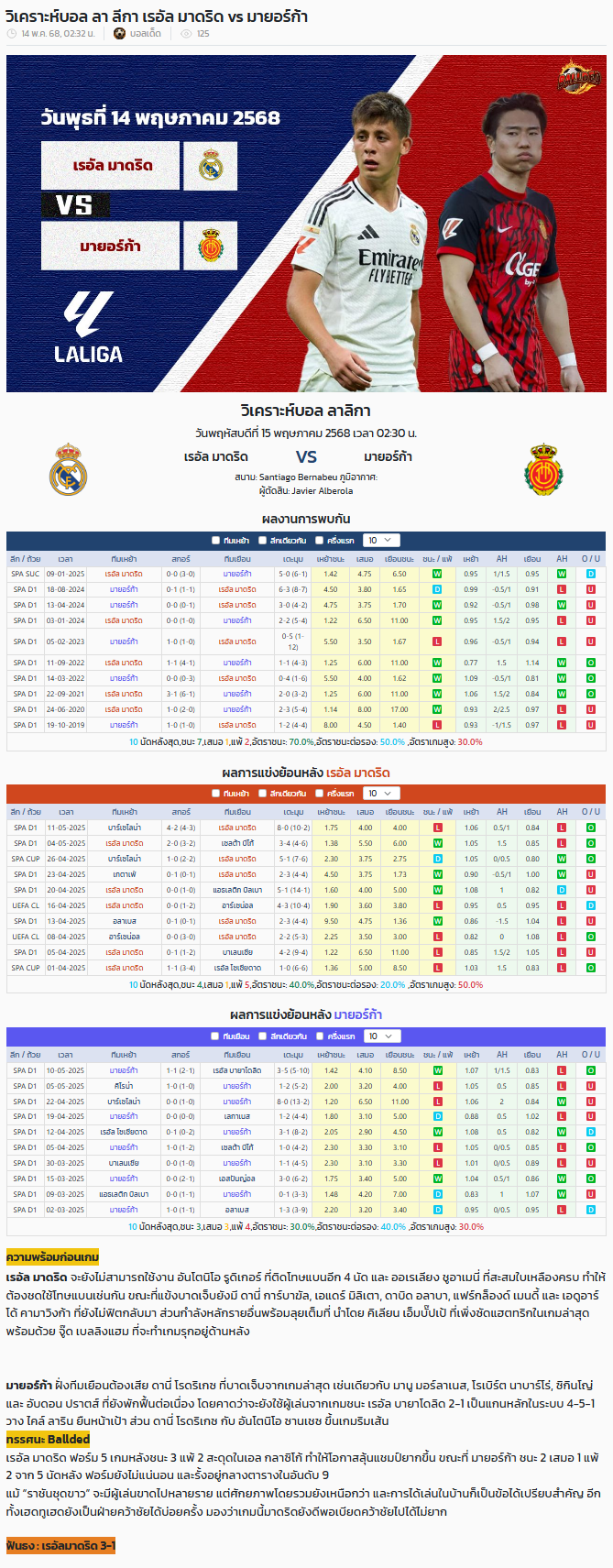Click the L AH badge in Real Madrid 04-05-2025 row
The width and height of the screenshot is (613, 1568).
tap(562, 843)
